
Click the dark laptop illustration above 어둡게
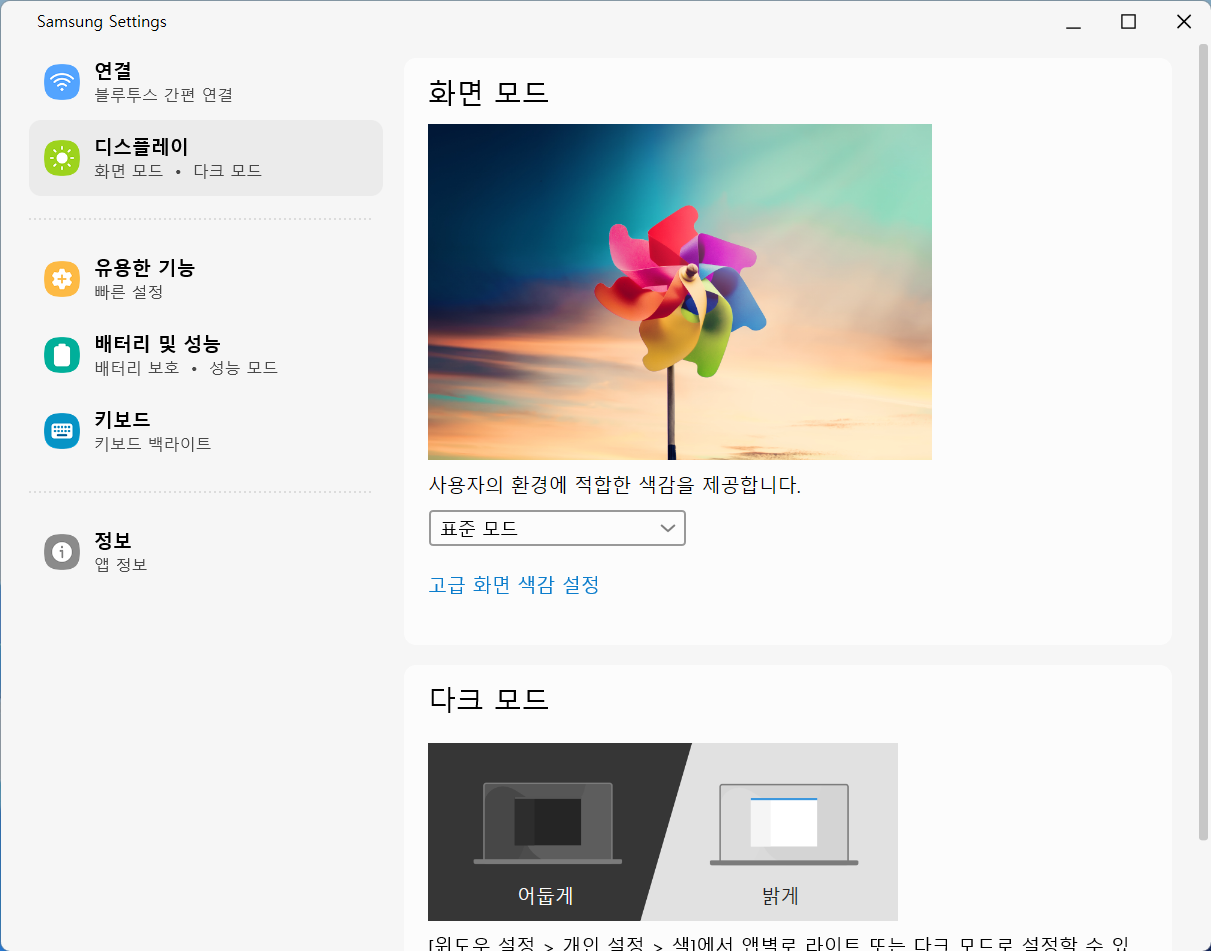(547, 822)
